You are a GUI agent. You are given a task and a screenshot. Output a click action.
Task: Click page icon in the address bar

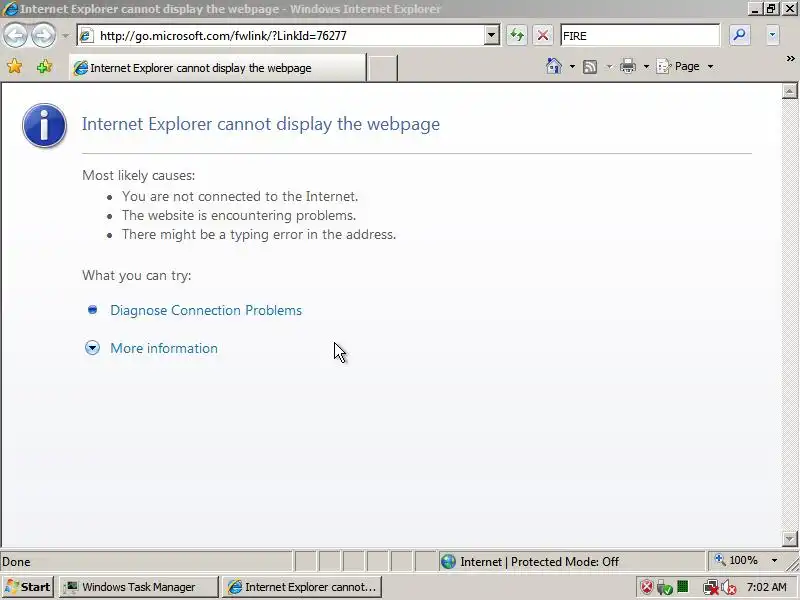click(87, 36)
